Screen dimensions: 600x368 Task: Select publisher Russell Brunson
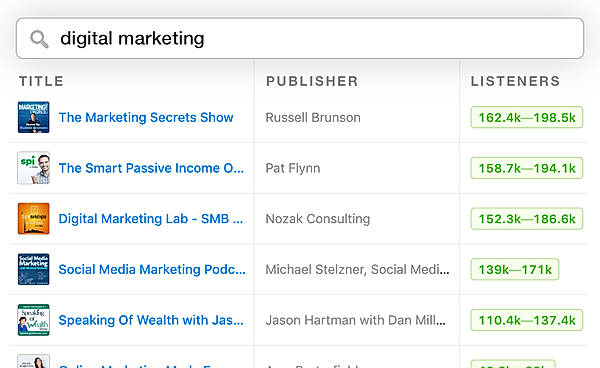coord(313,117)
